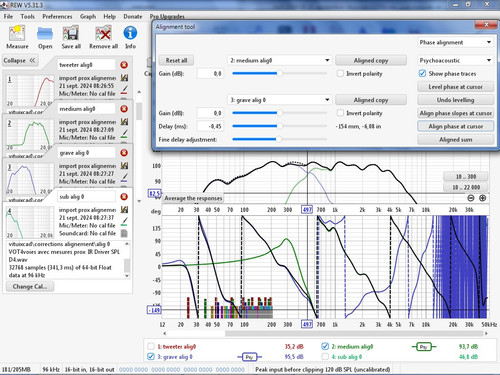This screenshot has height=375, width=500.
Task: Click Level phase at cursor
Action: (455, 87)
